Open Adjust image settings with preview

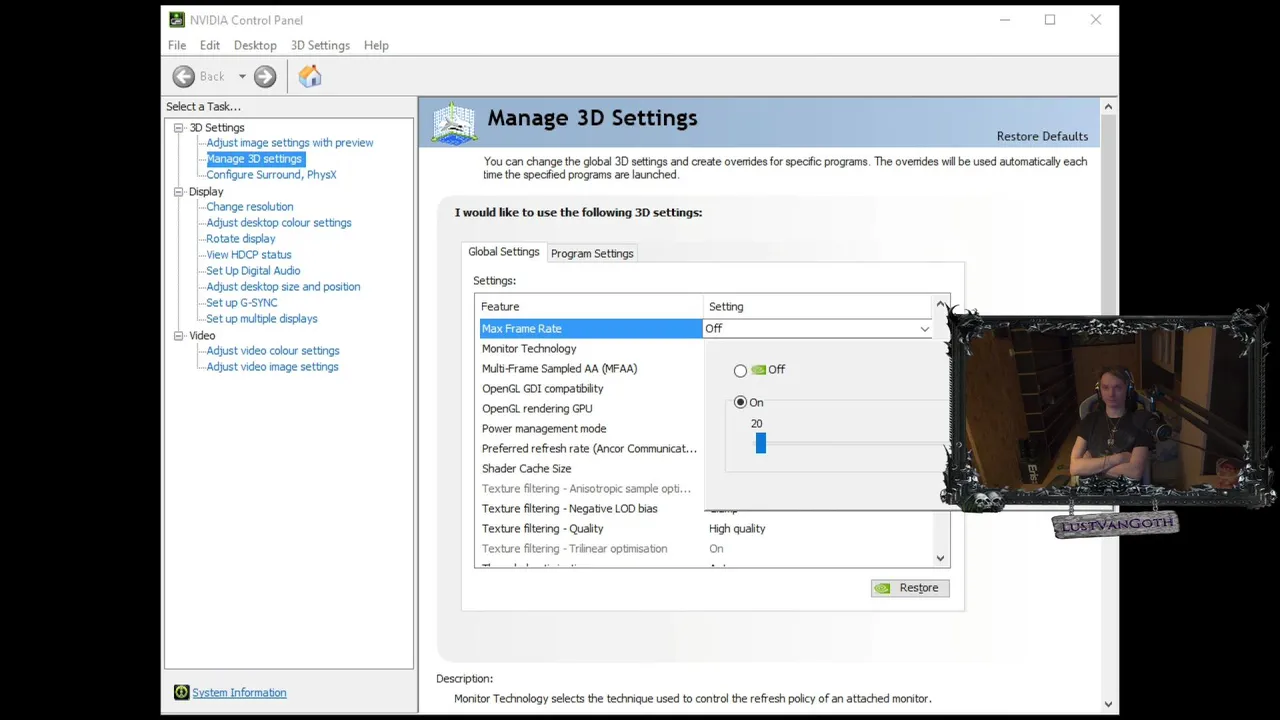click(x=290, y=142)
